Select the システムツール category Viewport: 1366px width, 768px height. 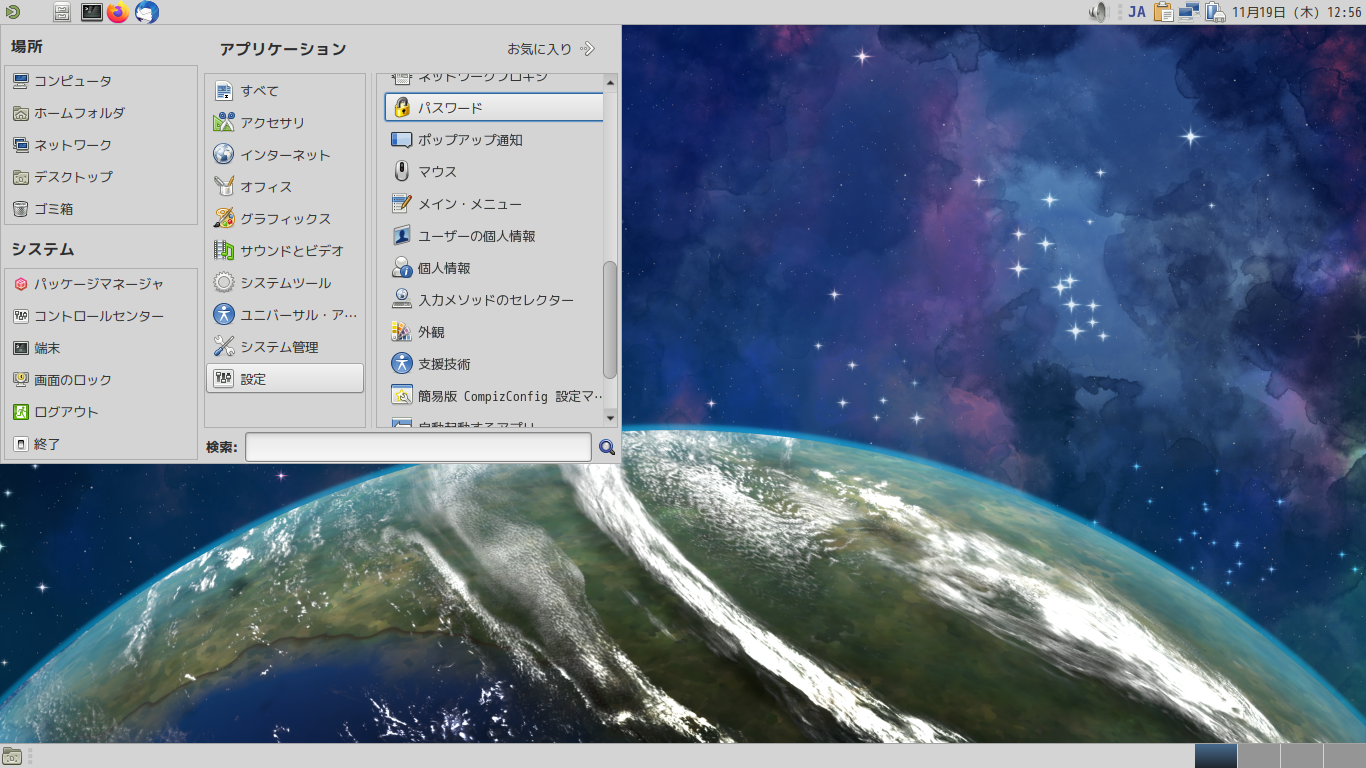285,283
